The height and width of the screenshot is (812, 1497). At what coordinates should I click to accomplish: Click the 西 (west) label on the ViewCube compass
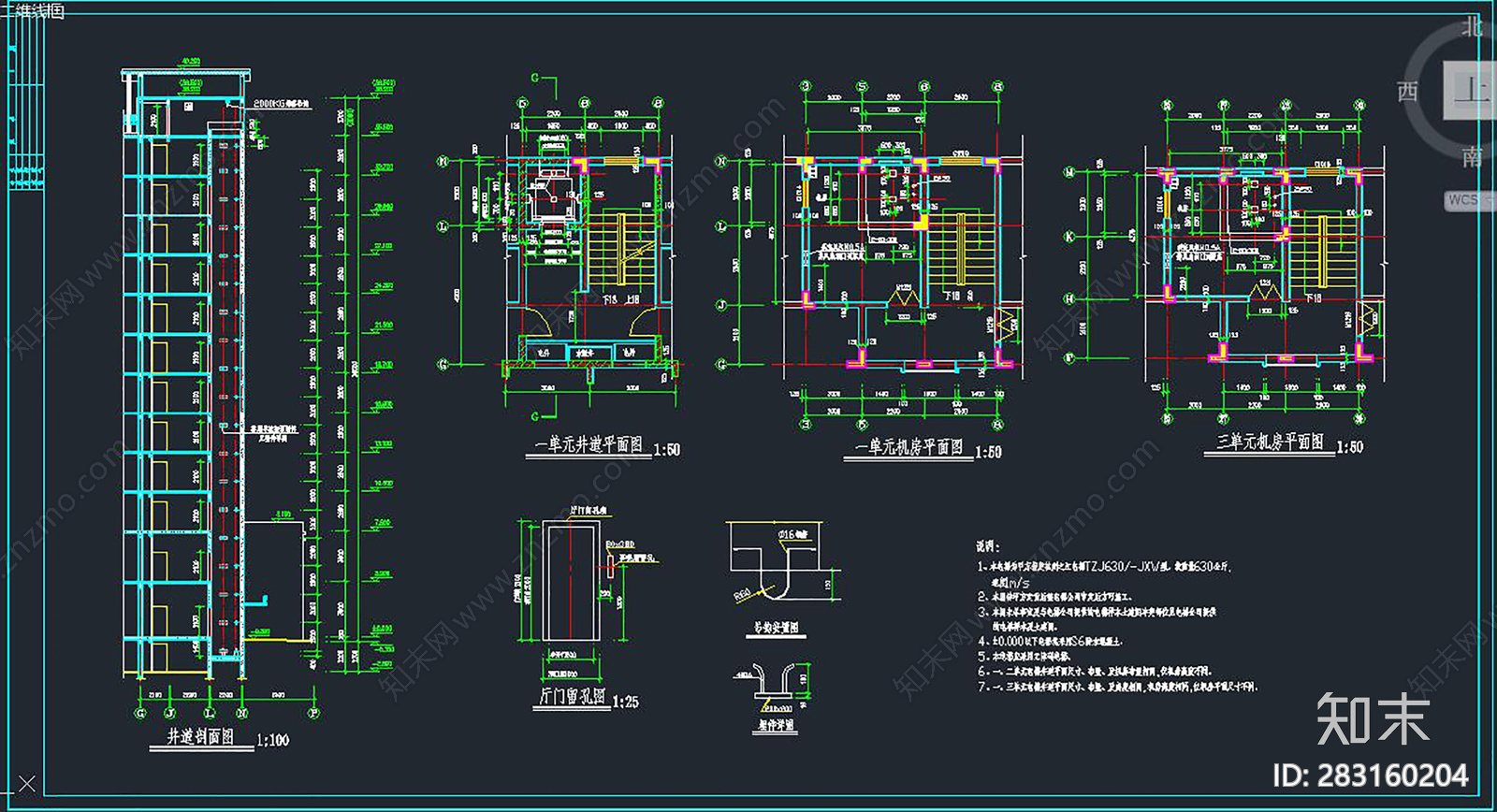point(1407,92)
